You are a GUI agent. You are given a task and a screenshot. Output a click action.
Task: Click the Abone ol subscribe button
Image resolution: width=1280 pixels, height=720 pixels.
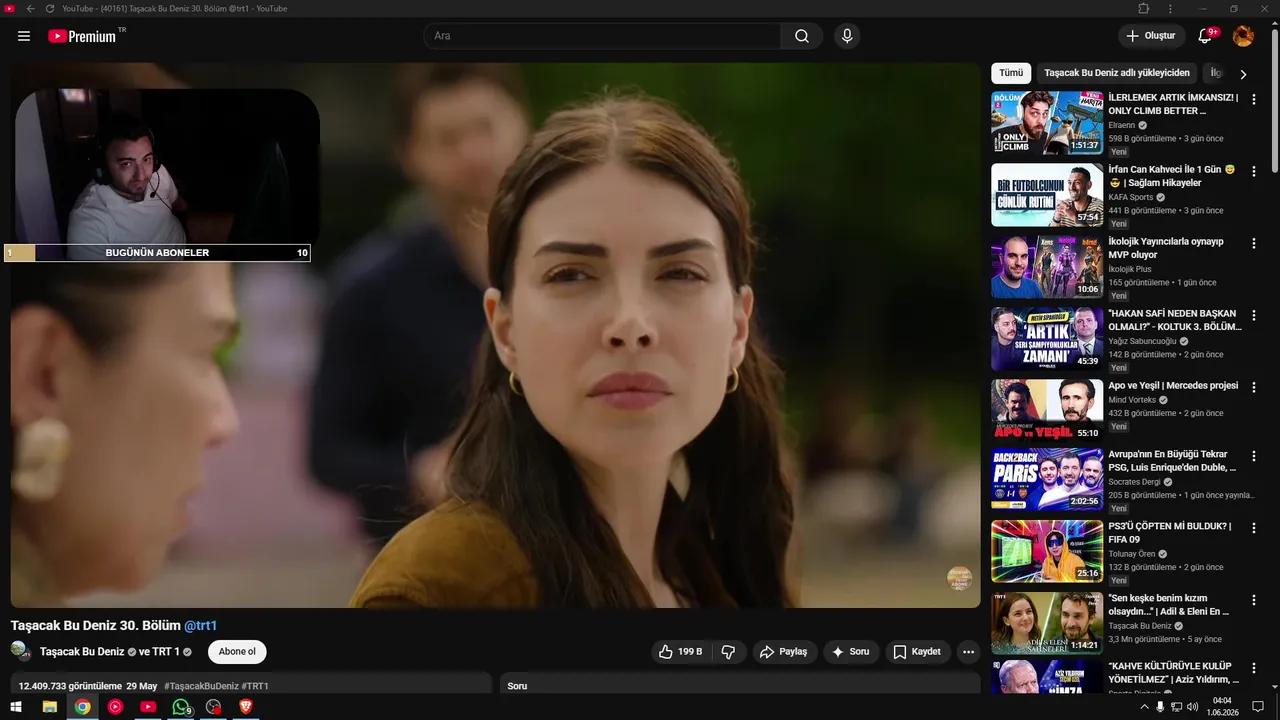(x=237, y=652)
